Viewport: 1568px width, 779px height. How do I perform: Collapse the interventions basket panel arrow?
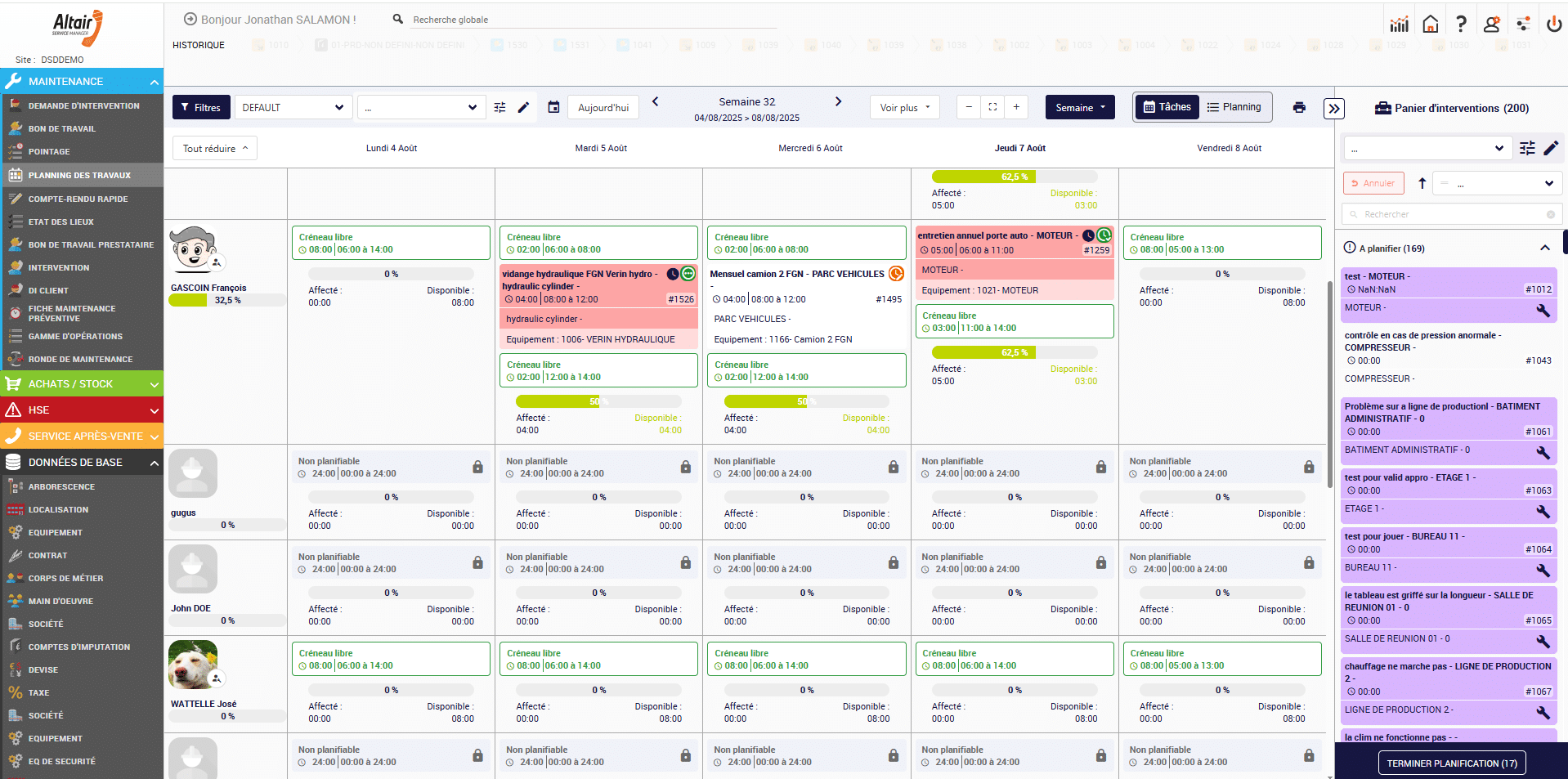1334,108
